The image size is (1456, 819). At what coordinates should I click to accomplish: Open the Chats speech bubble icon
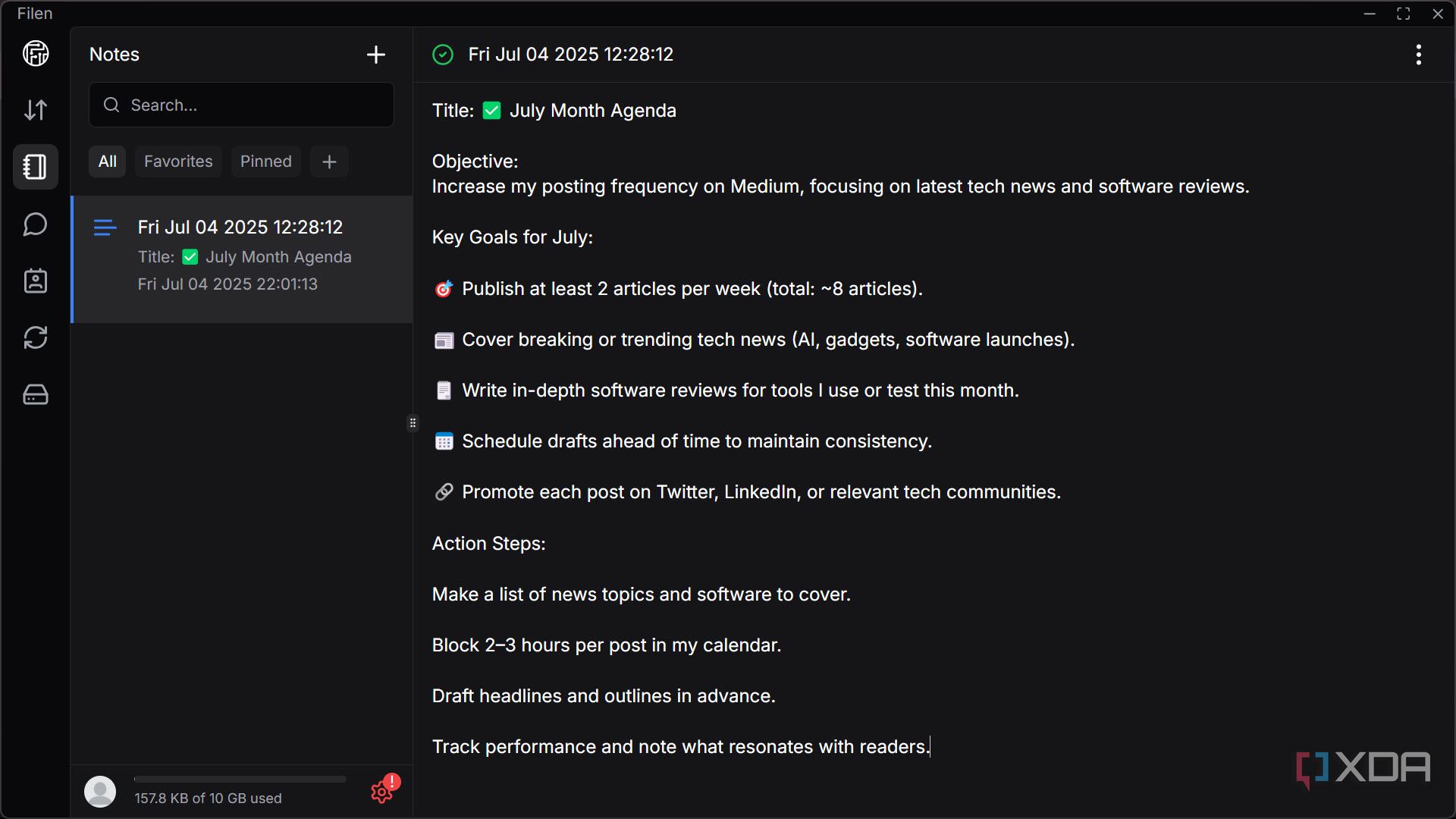pos(36,224)
